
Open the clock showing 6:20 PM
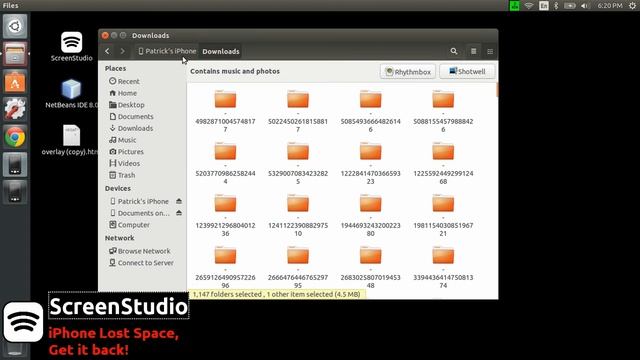point(610,5)
